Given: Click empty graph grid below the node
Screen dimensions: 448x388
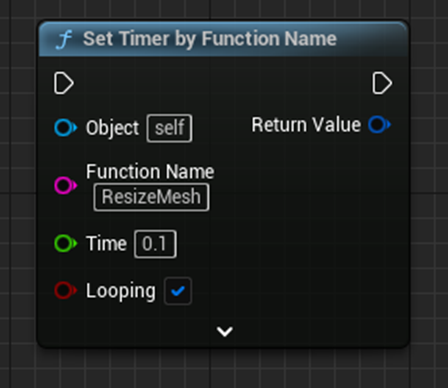Looking at the screenshot, I should pos(224,368).
